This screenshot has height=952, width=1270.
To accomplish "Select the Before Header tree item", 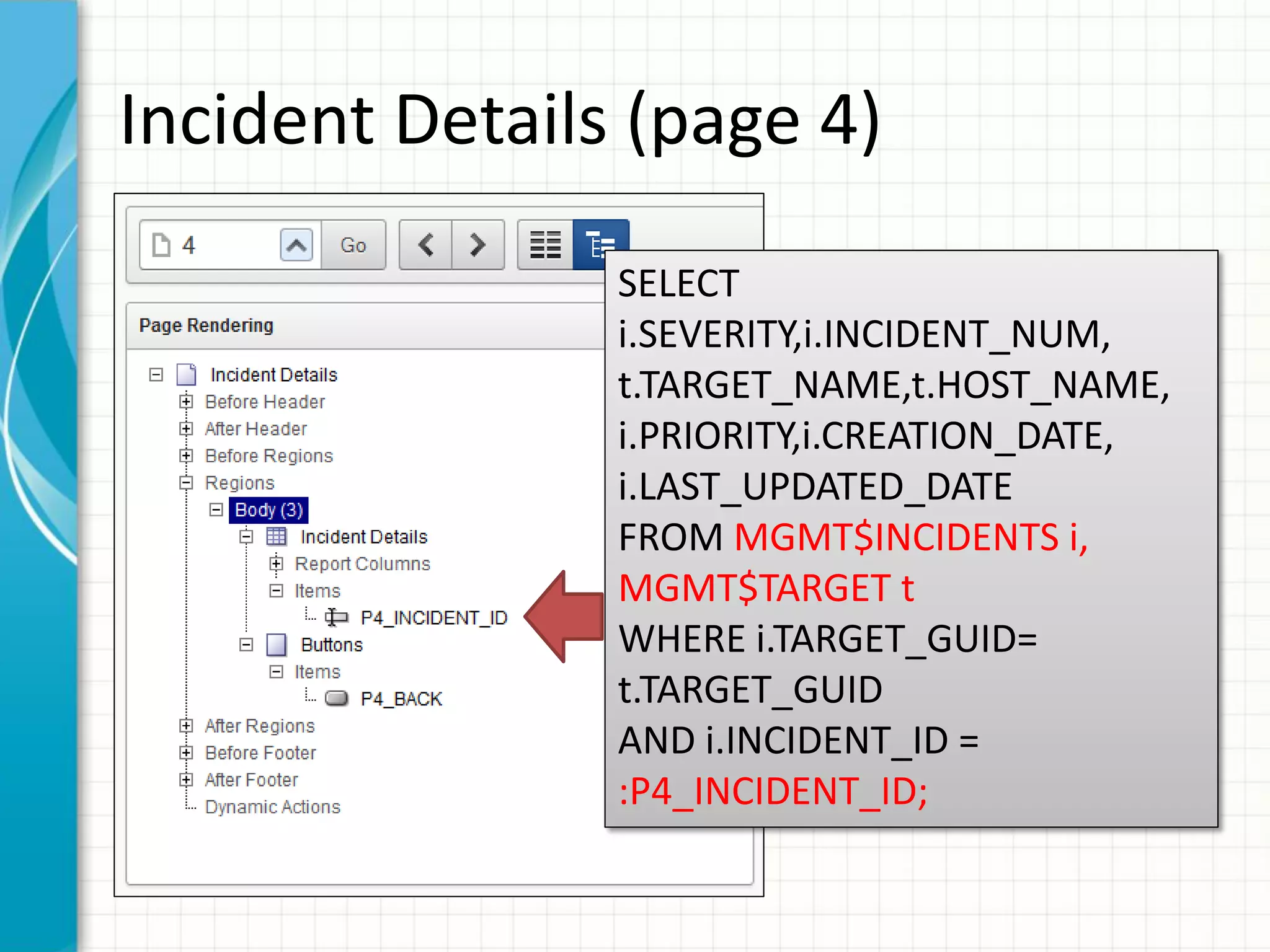I will pos(265,402).
